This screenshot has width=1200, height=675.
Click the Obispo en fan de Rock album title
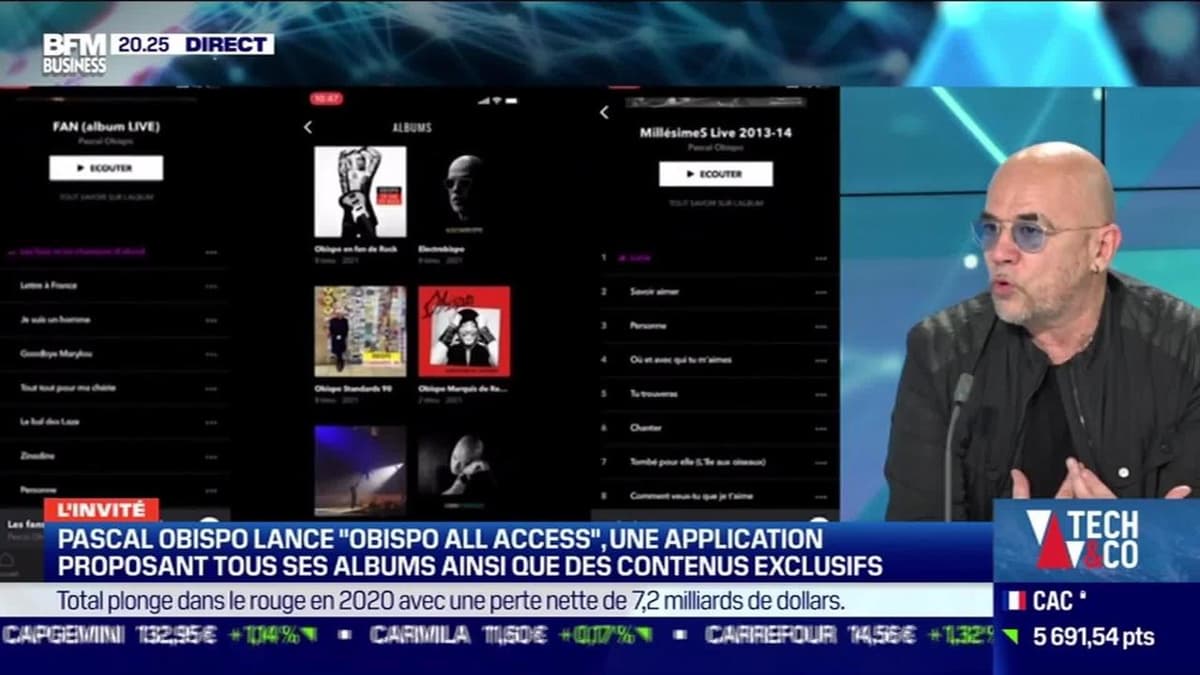click(356, 248)
